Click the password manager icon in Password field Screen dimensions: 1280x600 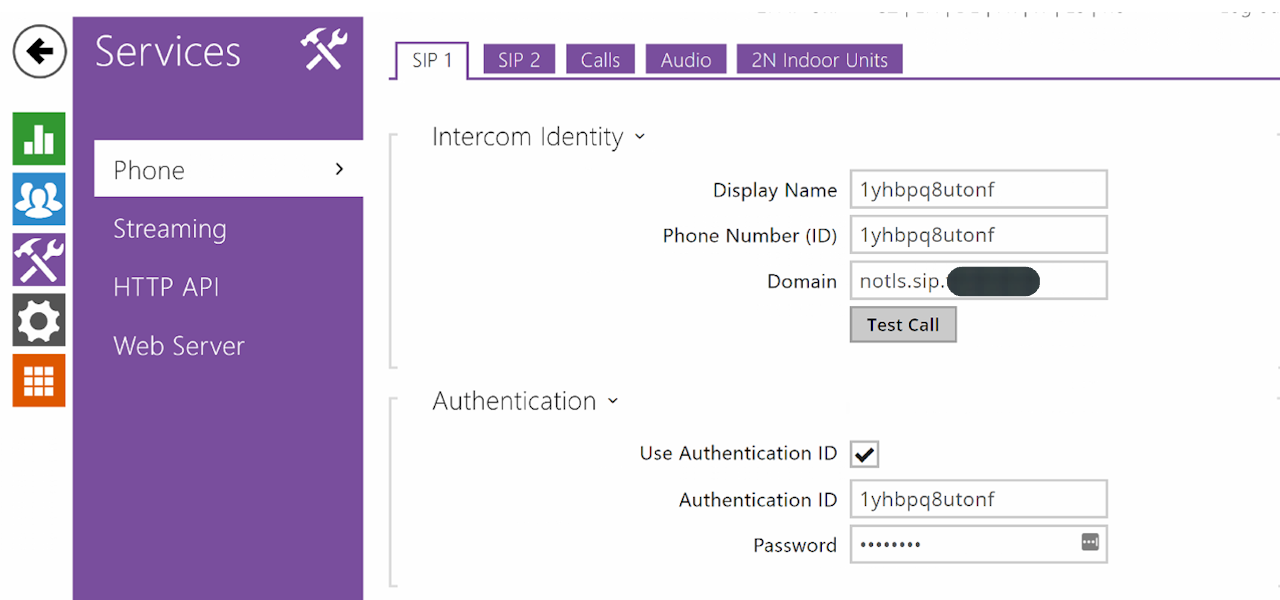tap(1089, 542)
